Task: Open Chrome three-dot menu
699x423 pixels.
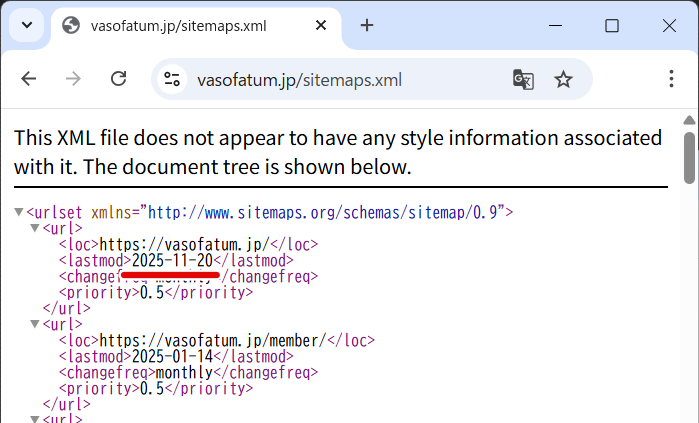Action: pyautogui.click(x=671, y=79)
